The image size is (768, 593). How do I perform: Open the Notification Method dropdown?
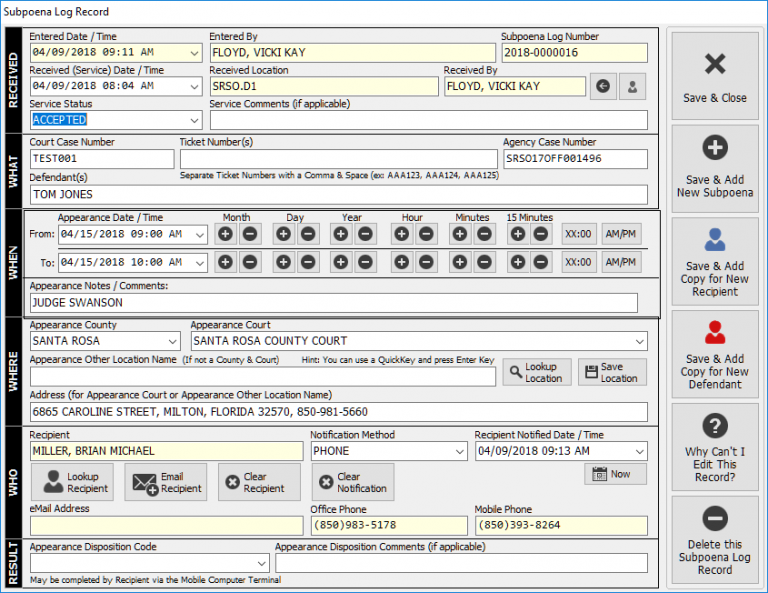click(x=458, y=451)
